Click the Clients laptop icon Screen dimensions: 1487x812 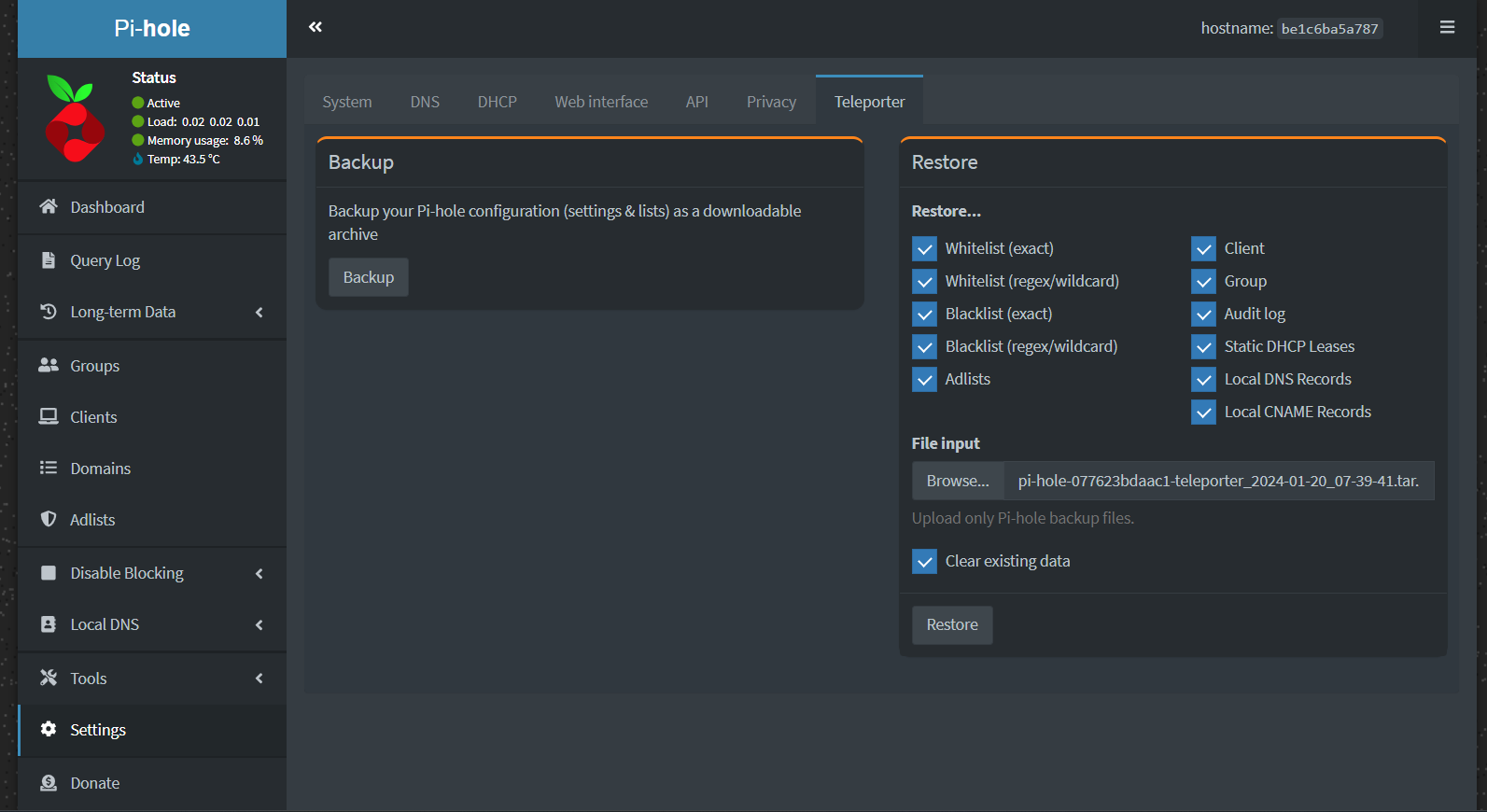49,416
